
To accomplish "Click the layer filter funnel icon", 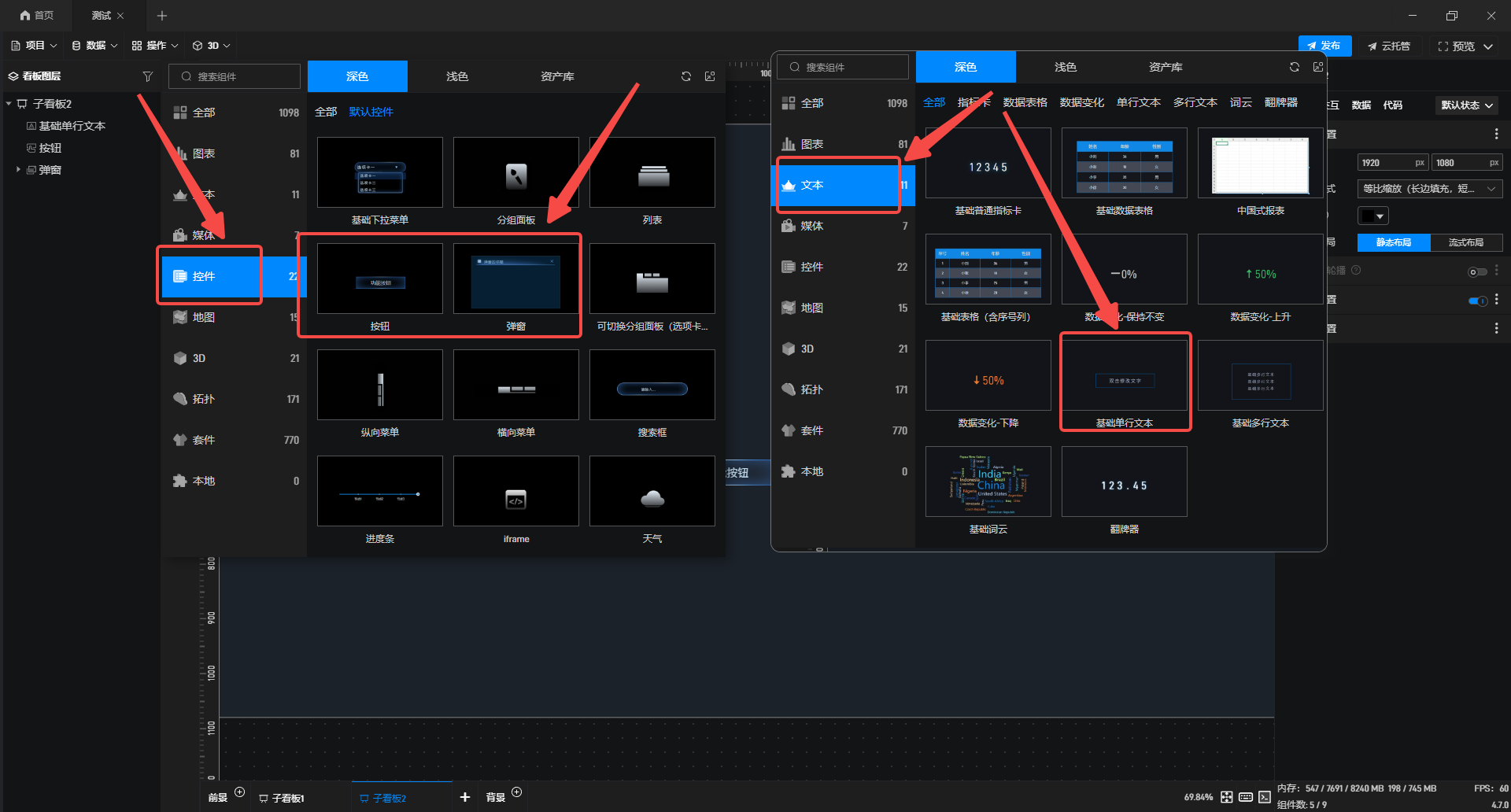I will [147, 76].
